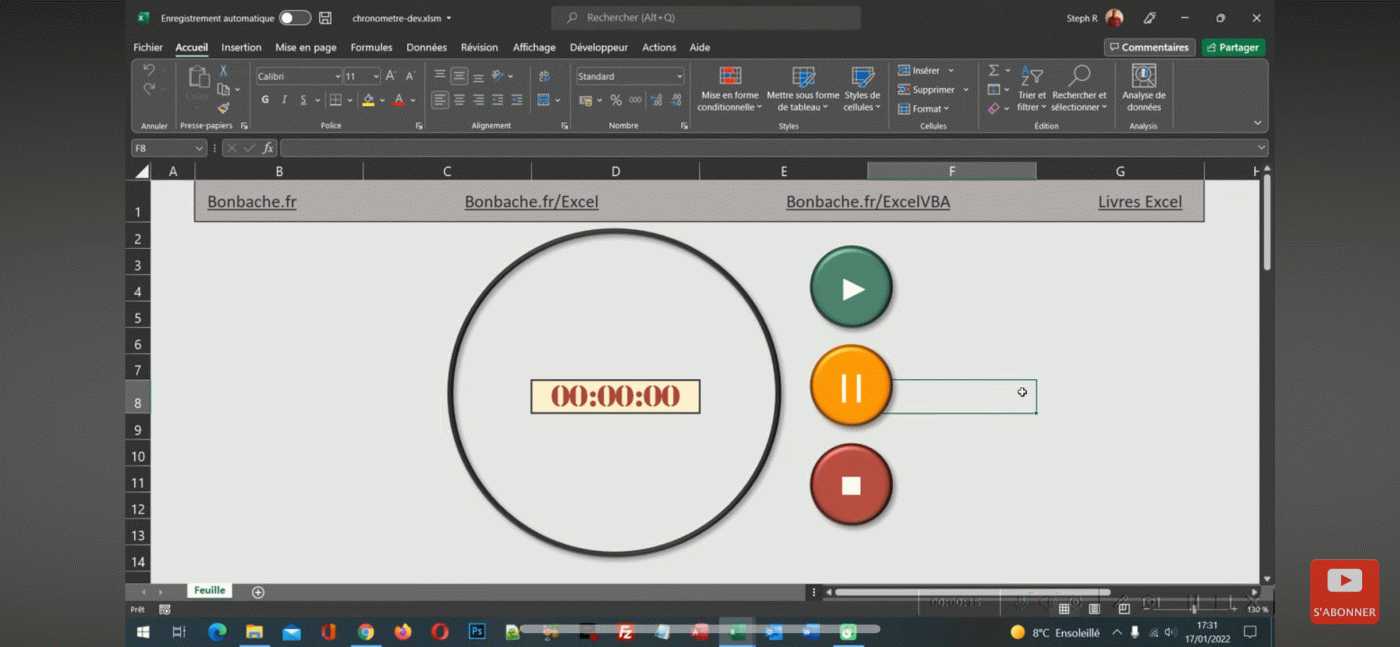Image resolution: width=1400 pixels, height=647 pixels.
Task: Apply italic formatting
Action: [x=284, y=100]
